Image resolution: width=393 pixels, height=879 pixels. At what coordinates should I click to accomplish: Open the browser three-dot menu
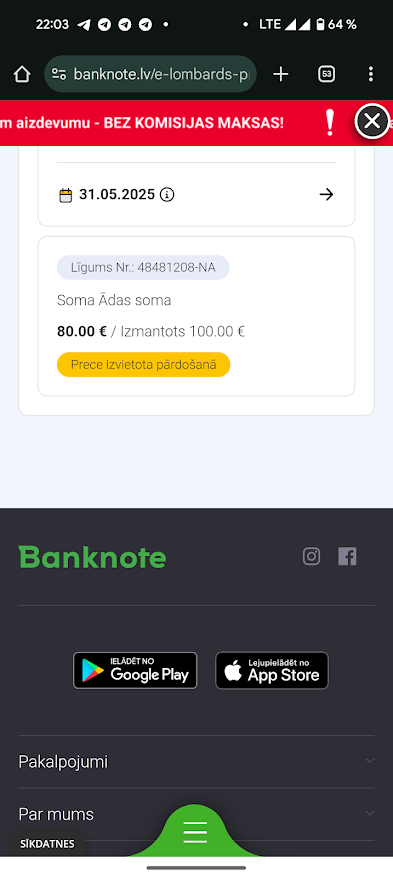click(371, 74)
